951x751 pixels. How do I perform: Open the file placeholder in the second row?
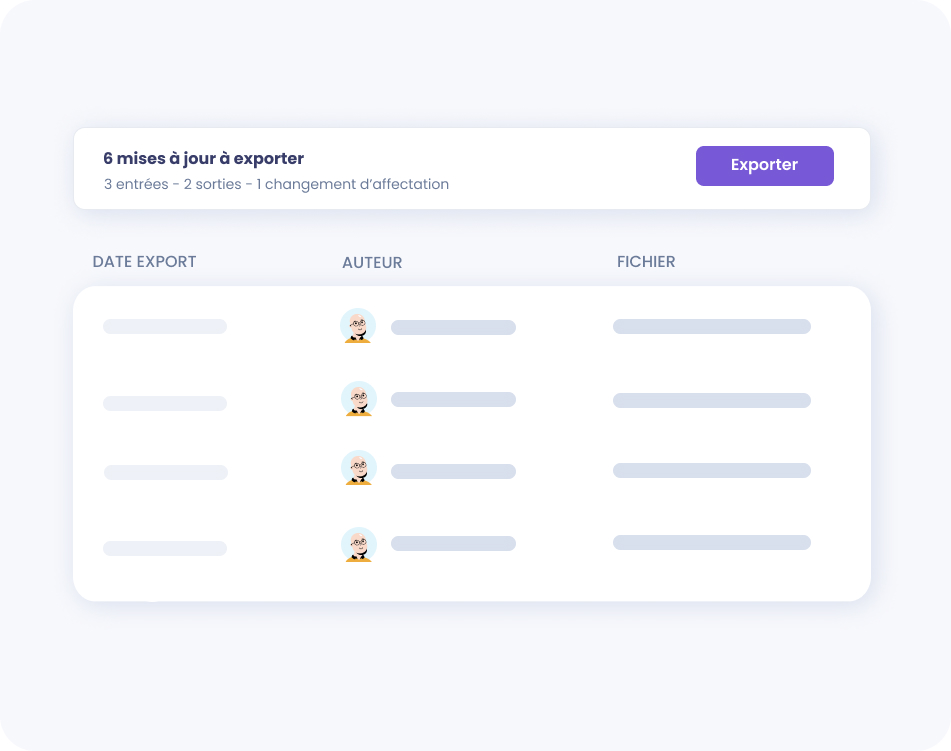pos(711,400)
